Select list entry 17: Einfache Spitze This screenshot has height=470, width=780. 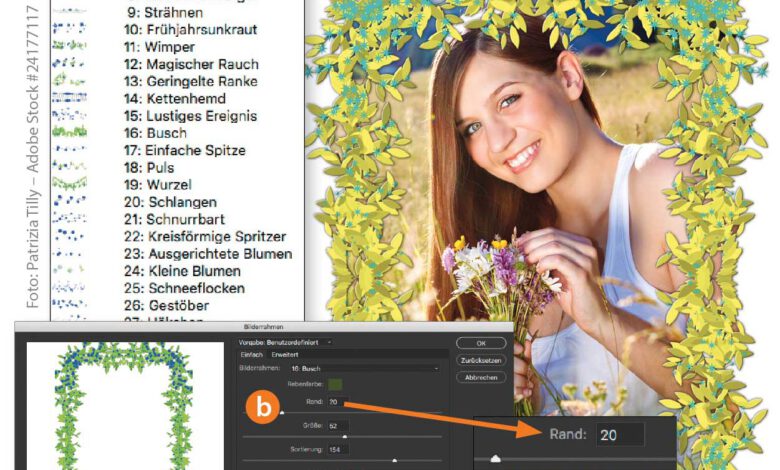coord(185,150)
